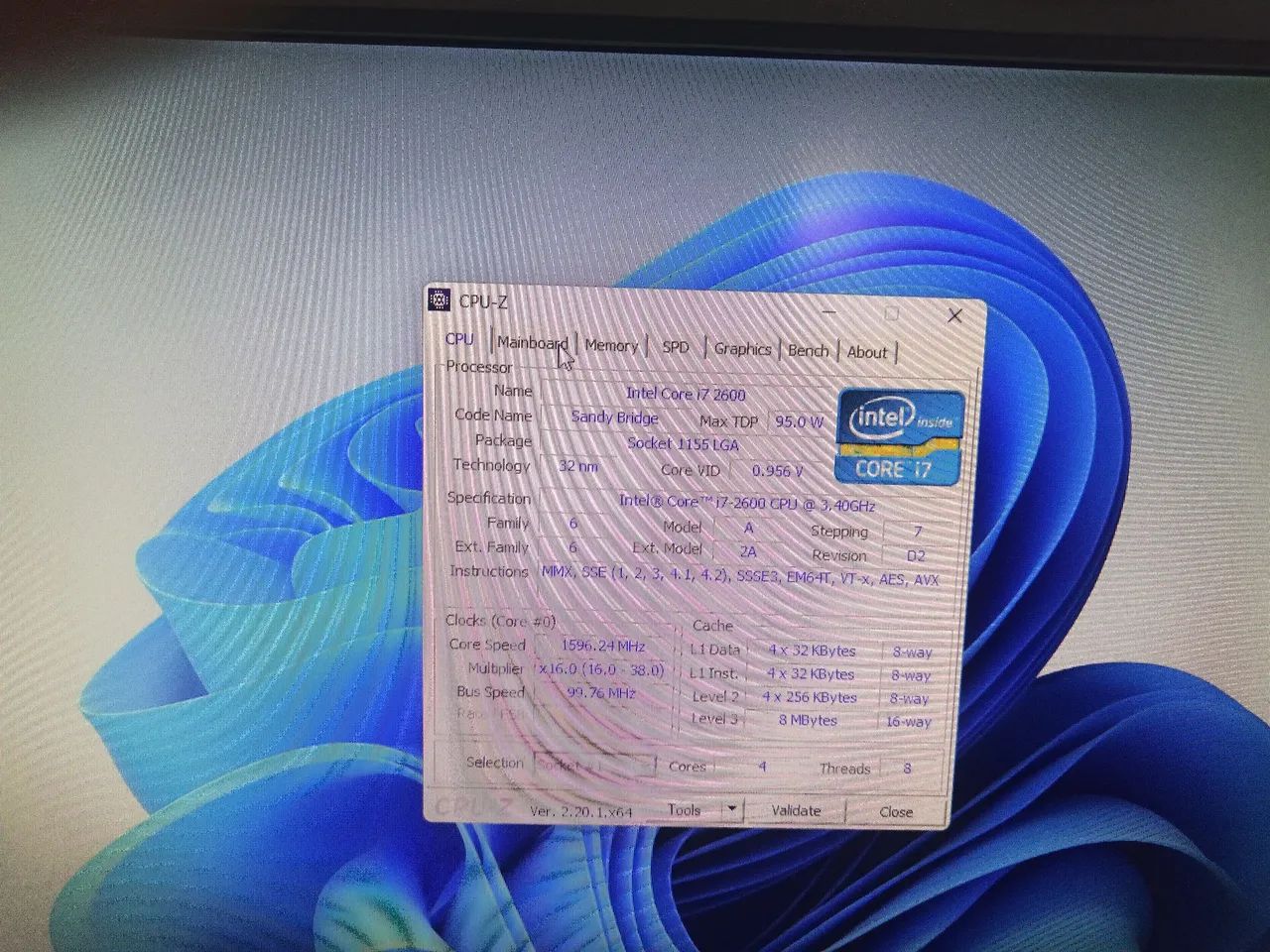
Task: Open the Memory tab
Action: 611,345
